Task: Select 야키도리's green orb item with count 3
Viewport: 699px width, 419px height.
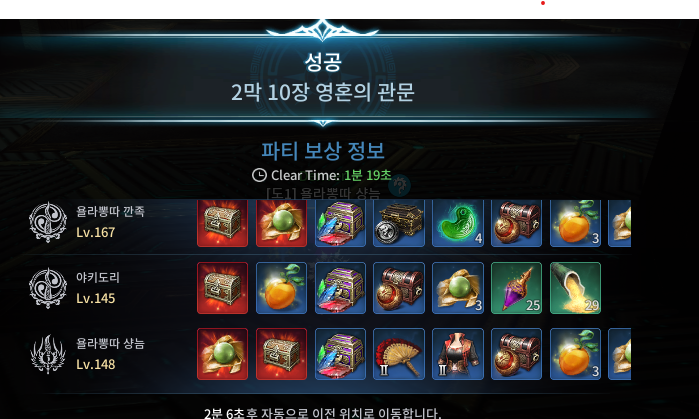Action: pyautogui.click(x=458, y=288)
